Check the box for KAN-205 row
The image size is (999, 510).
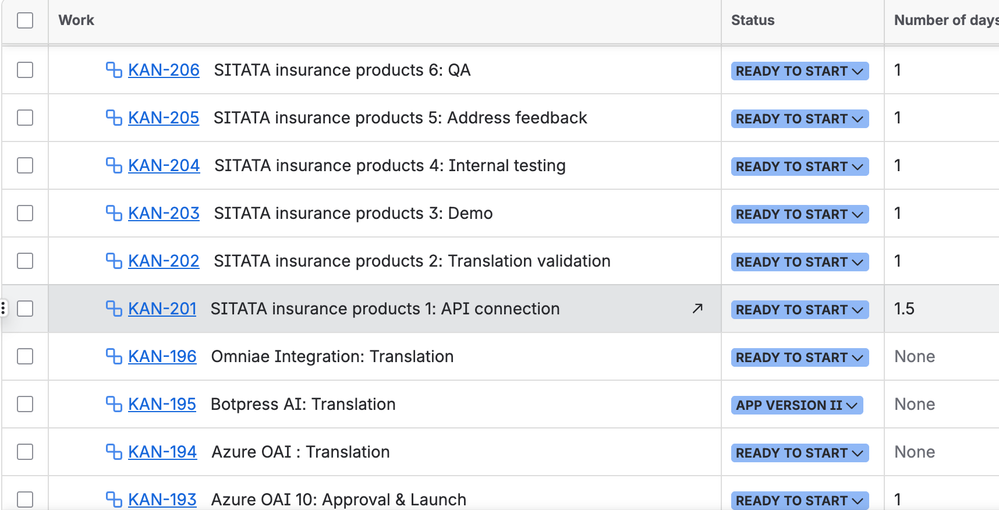point(25,118)
